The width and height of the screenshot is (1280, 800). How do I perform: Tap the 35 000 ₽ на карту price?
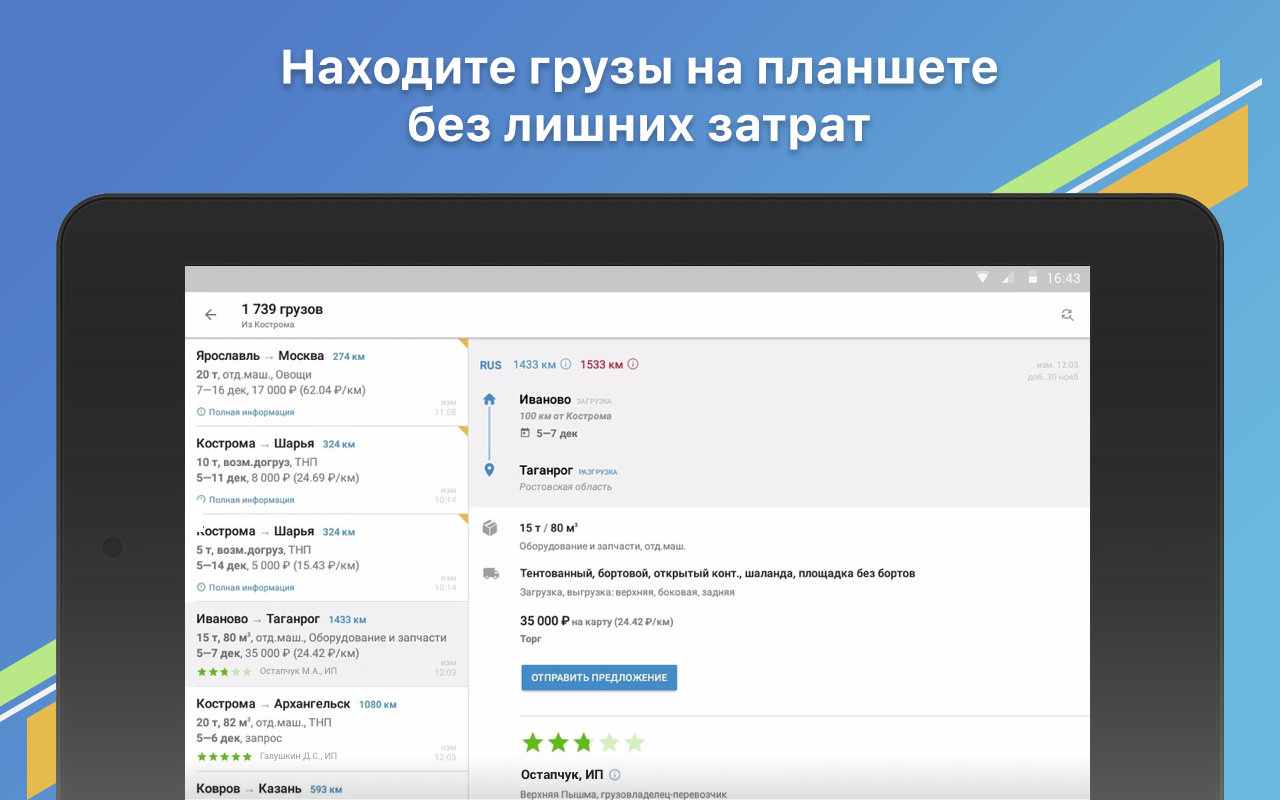(597, 621)
